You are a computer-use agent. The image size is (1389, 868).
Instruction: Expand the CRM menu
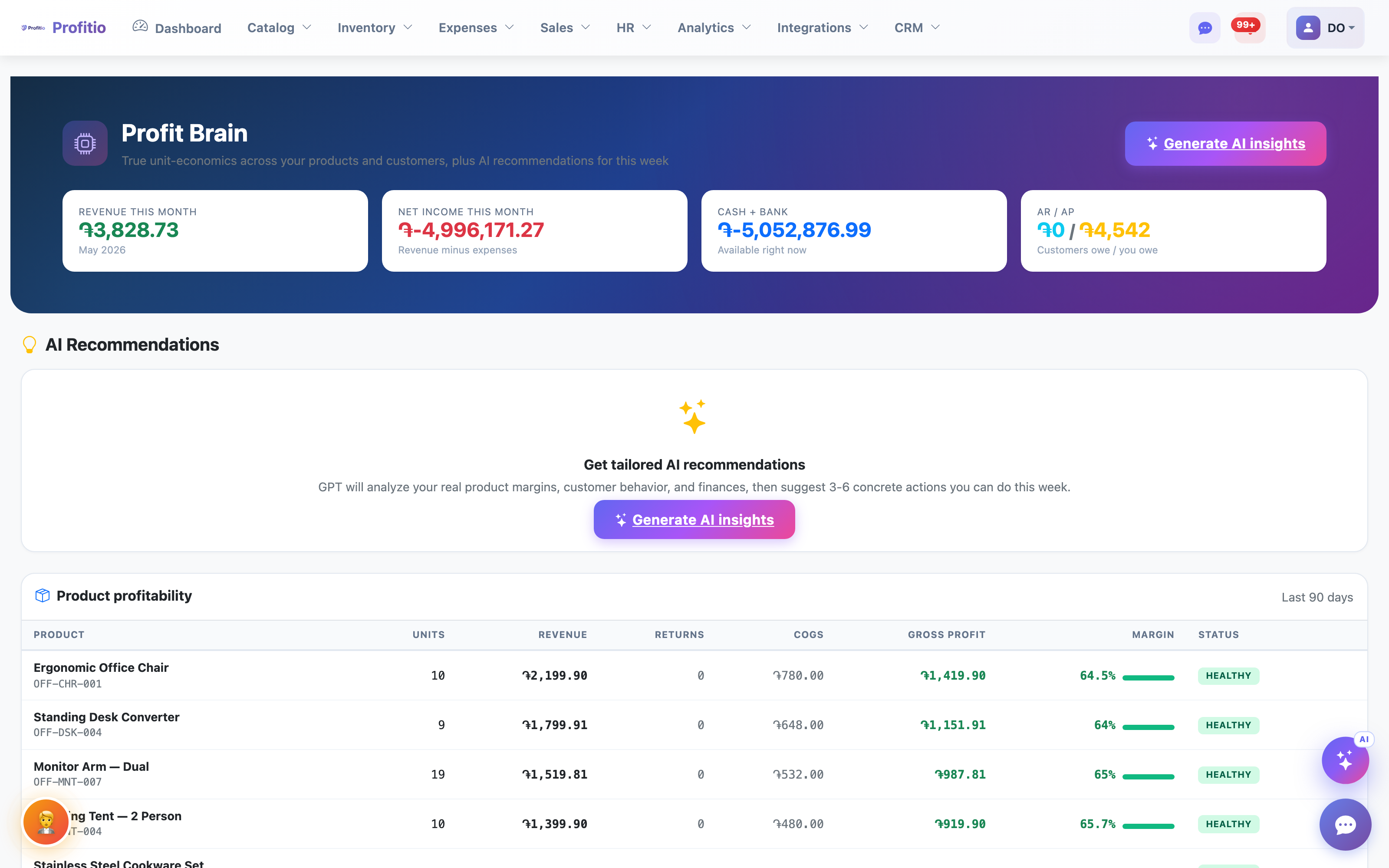pos(917,27)
